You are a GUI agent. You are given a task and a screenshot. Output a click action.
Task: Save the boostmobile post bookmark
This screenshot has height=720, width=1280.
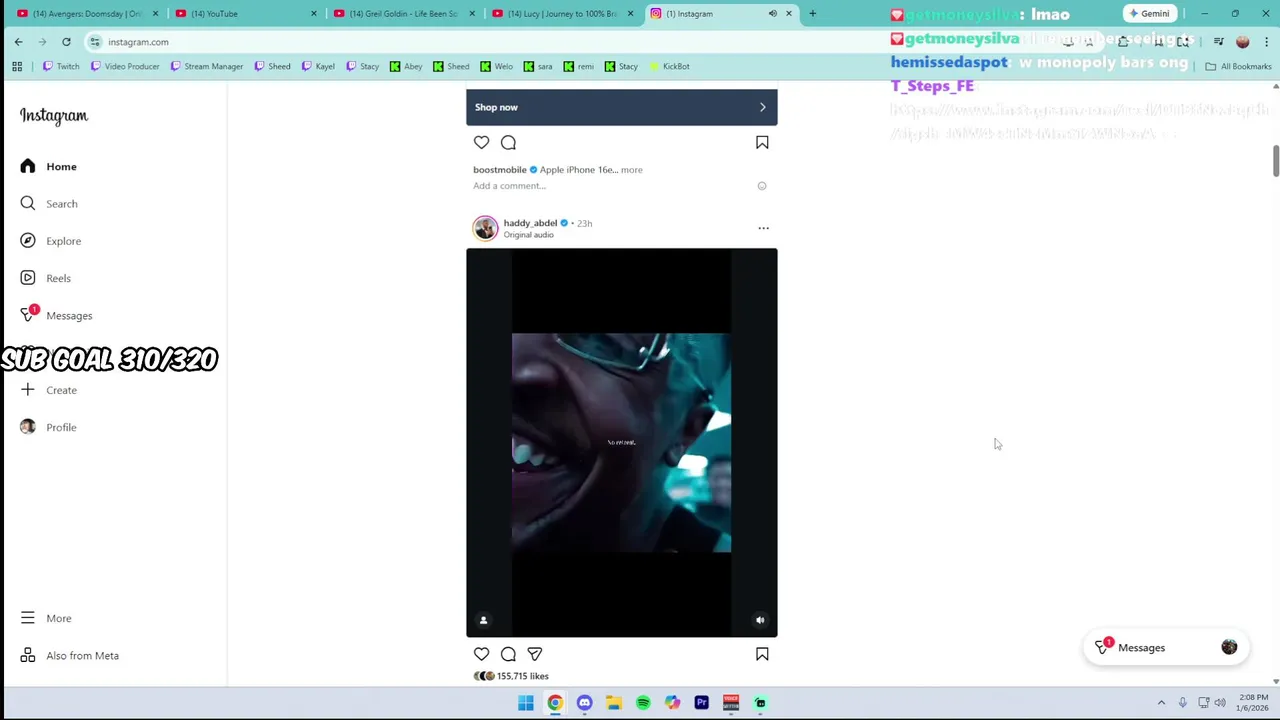point(762,143)
